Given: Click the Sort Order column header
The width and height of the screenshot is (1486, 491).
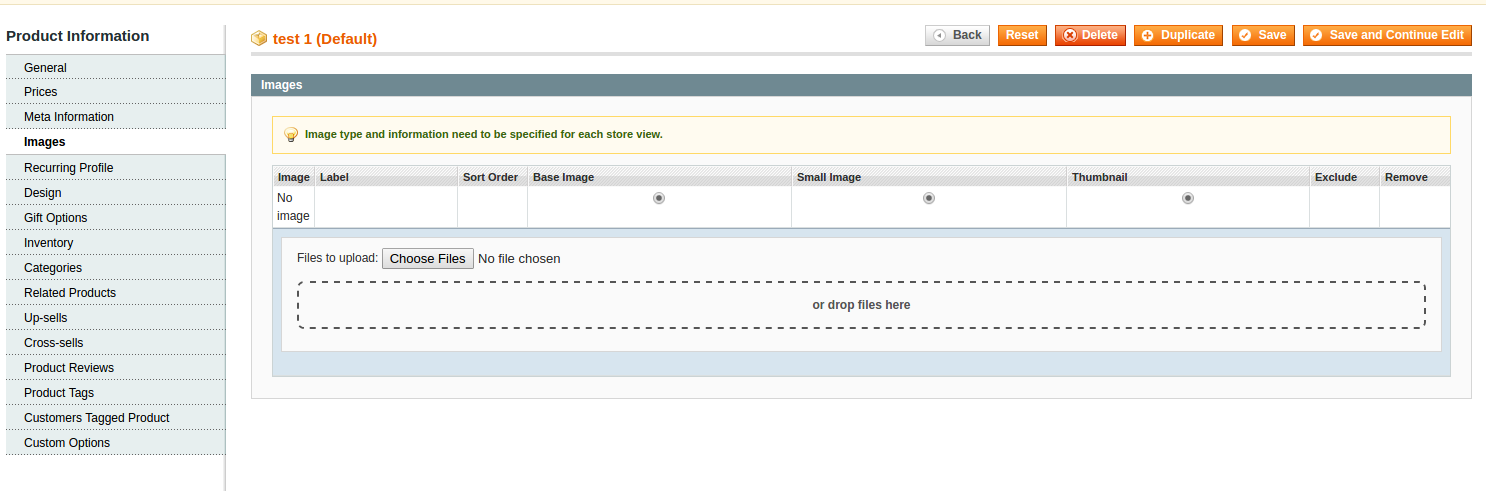Looking at the screenshot, I should [492, 177].
